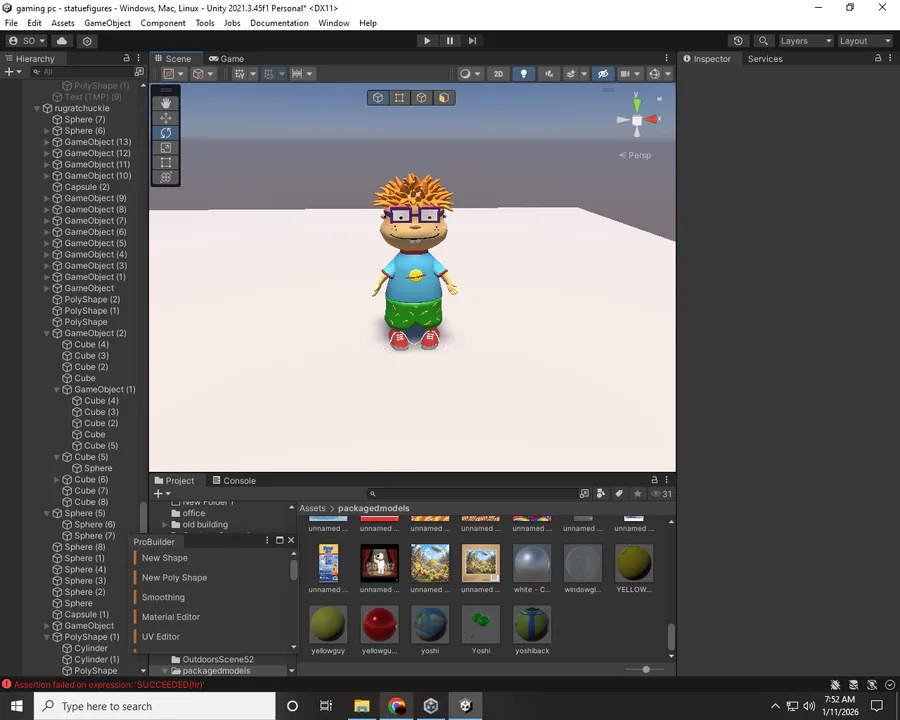Switch to the Services tab

[x=765, y=59]
